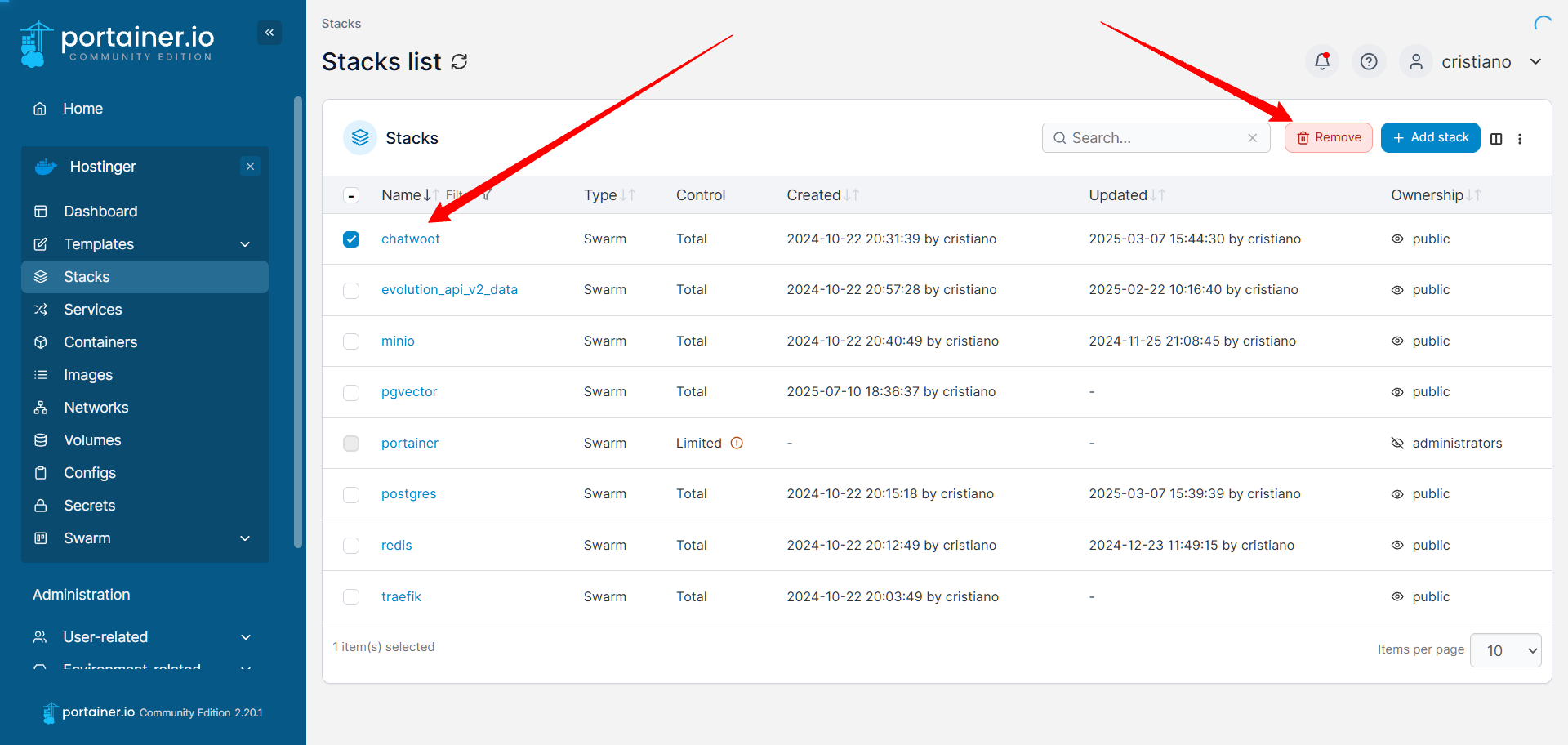Click the Remove button
Viewport: 1568px width, 745px height.
tap(1328, 138)
